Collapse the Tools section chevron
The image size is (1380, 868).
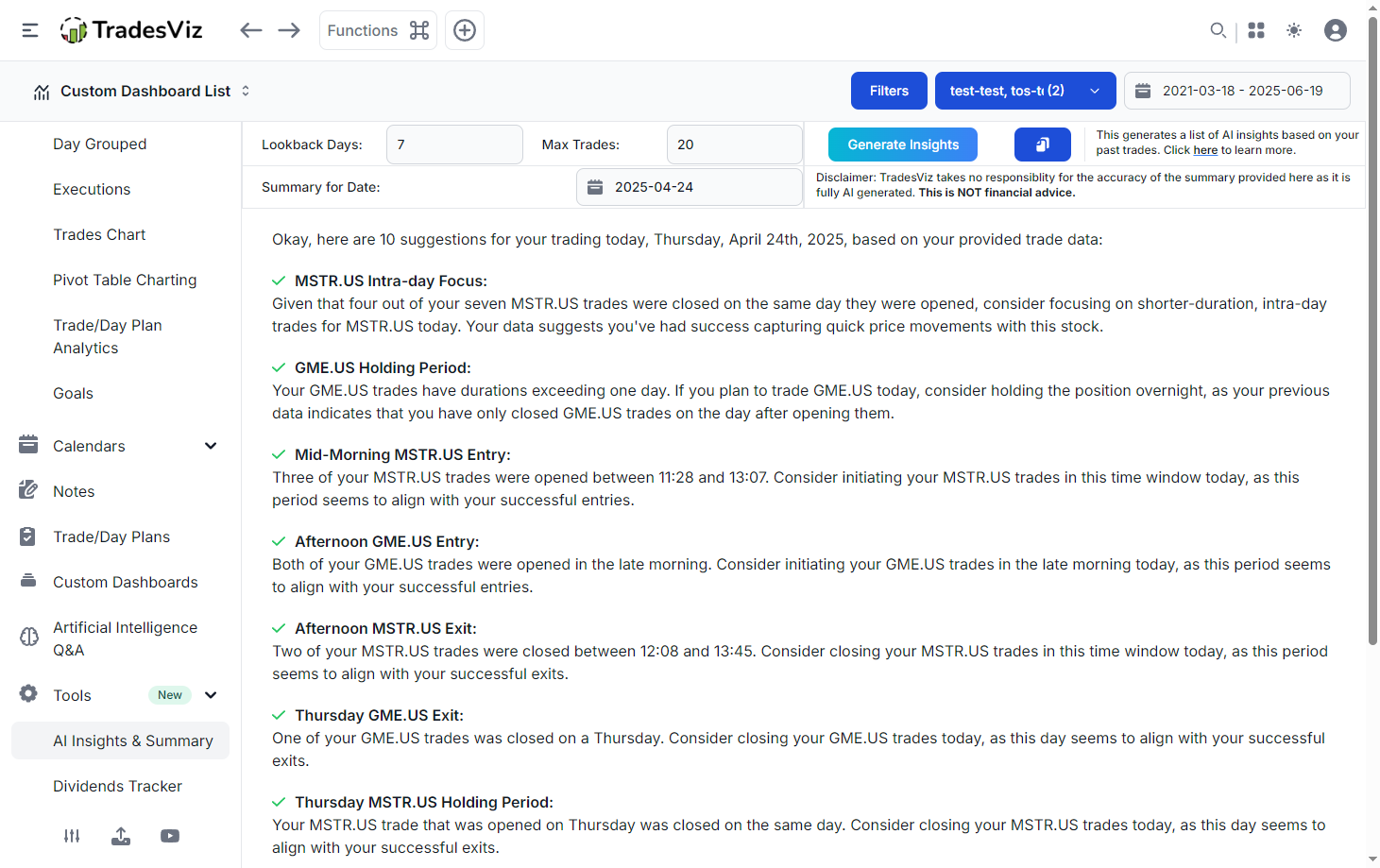[211, 695]
